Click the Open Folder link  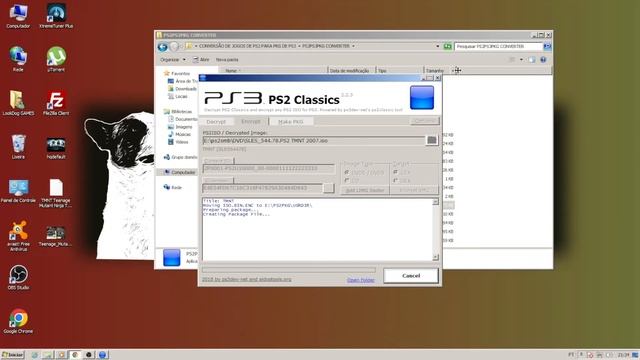pos(360,280)
